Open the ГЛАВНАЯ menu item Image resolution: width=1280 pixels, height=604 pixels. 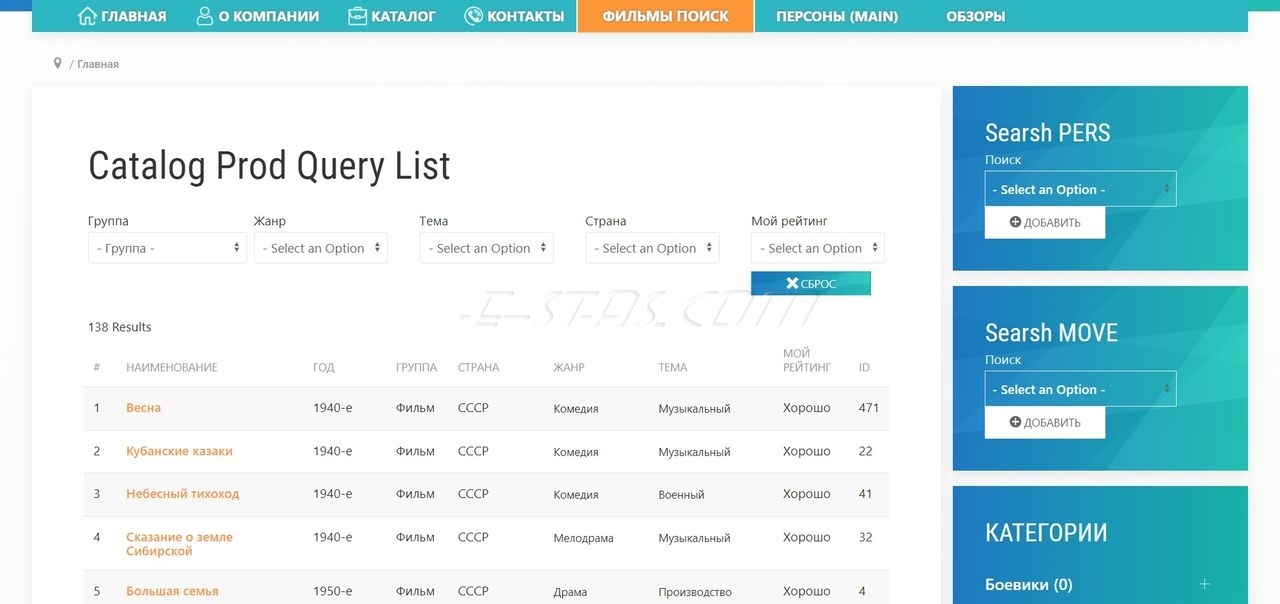[133, 16]
